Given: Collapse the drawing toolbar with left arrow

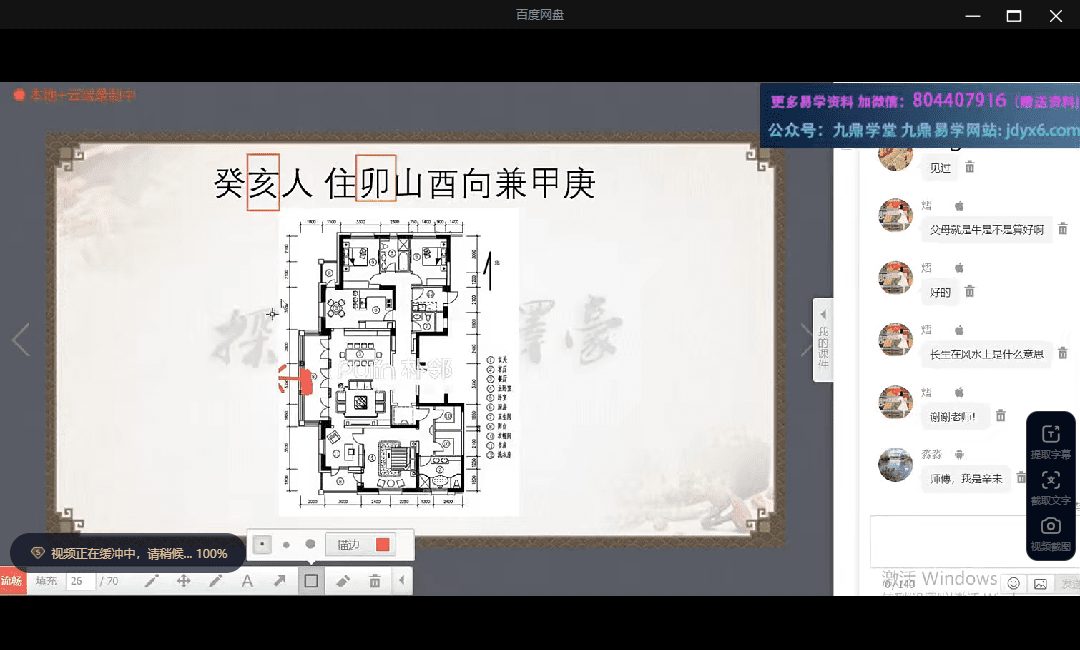Looking at the screenshot, I should coord(402,581).
